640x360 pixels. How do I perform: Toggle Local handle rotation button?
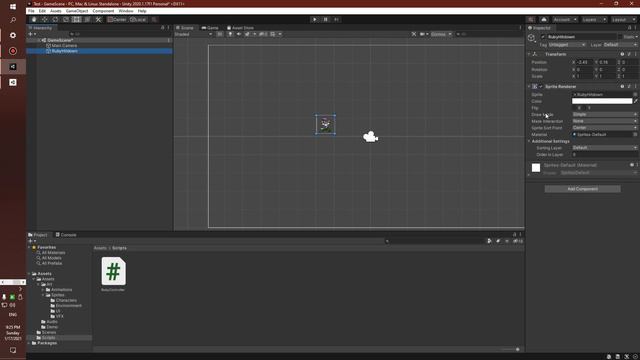pyautogui.click(x=138, y=20)
